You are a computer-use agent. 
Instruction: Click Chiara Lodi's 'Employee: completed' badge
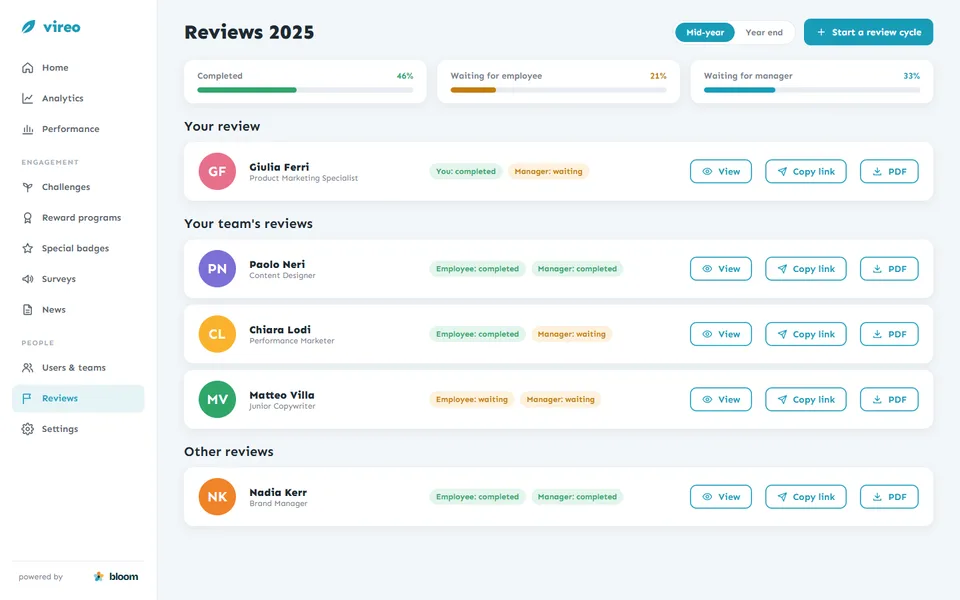point(478,334)
